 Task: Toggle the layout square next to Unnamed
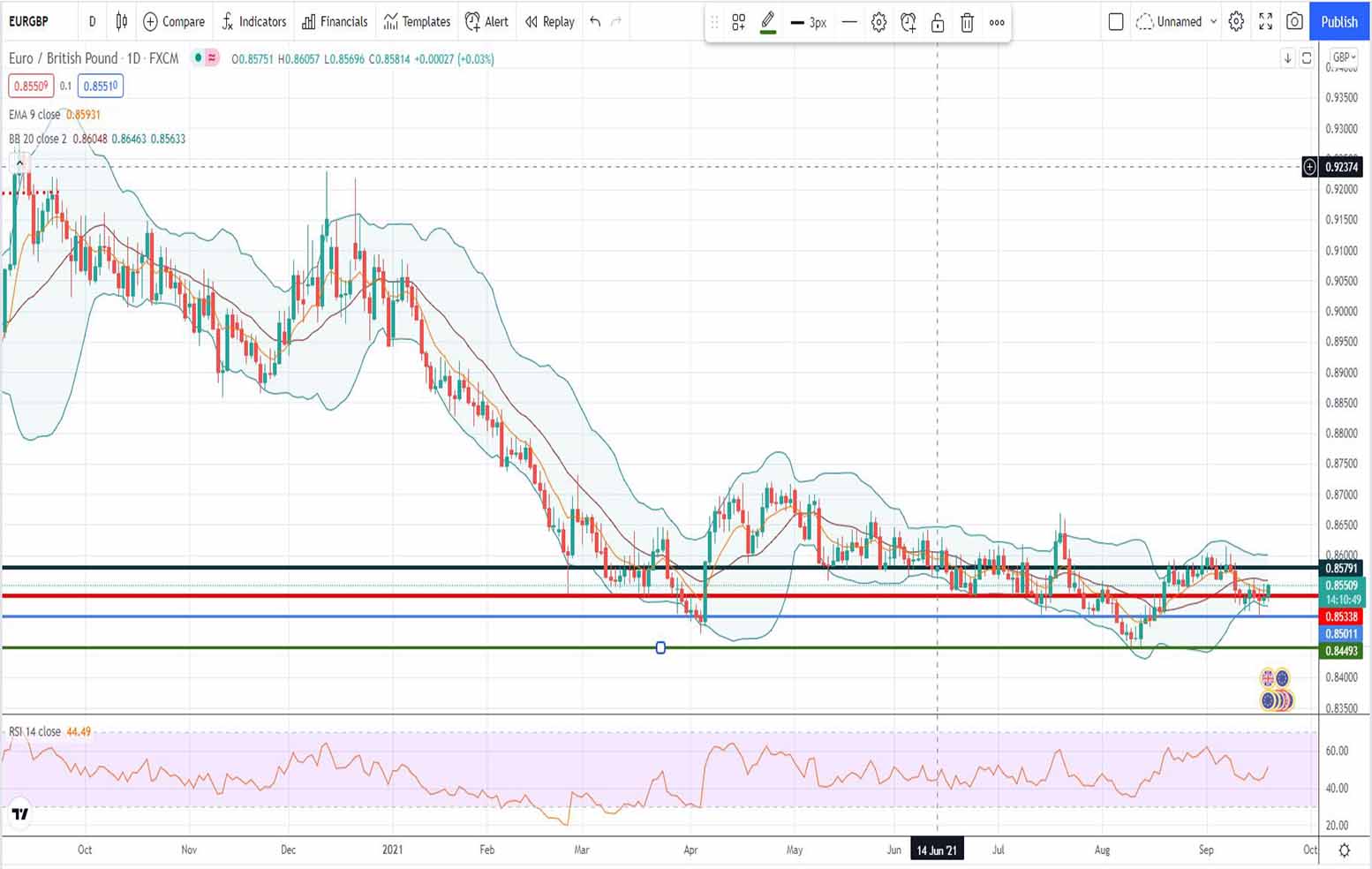click(x=1116, y=21)
